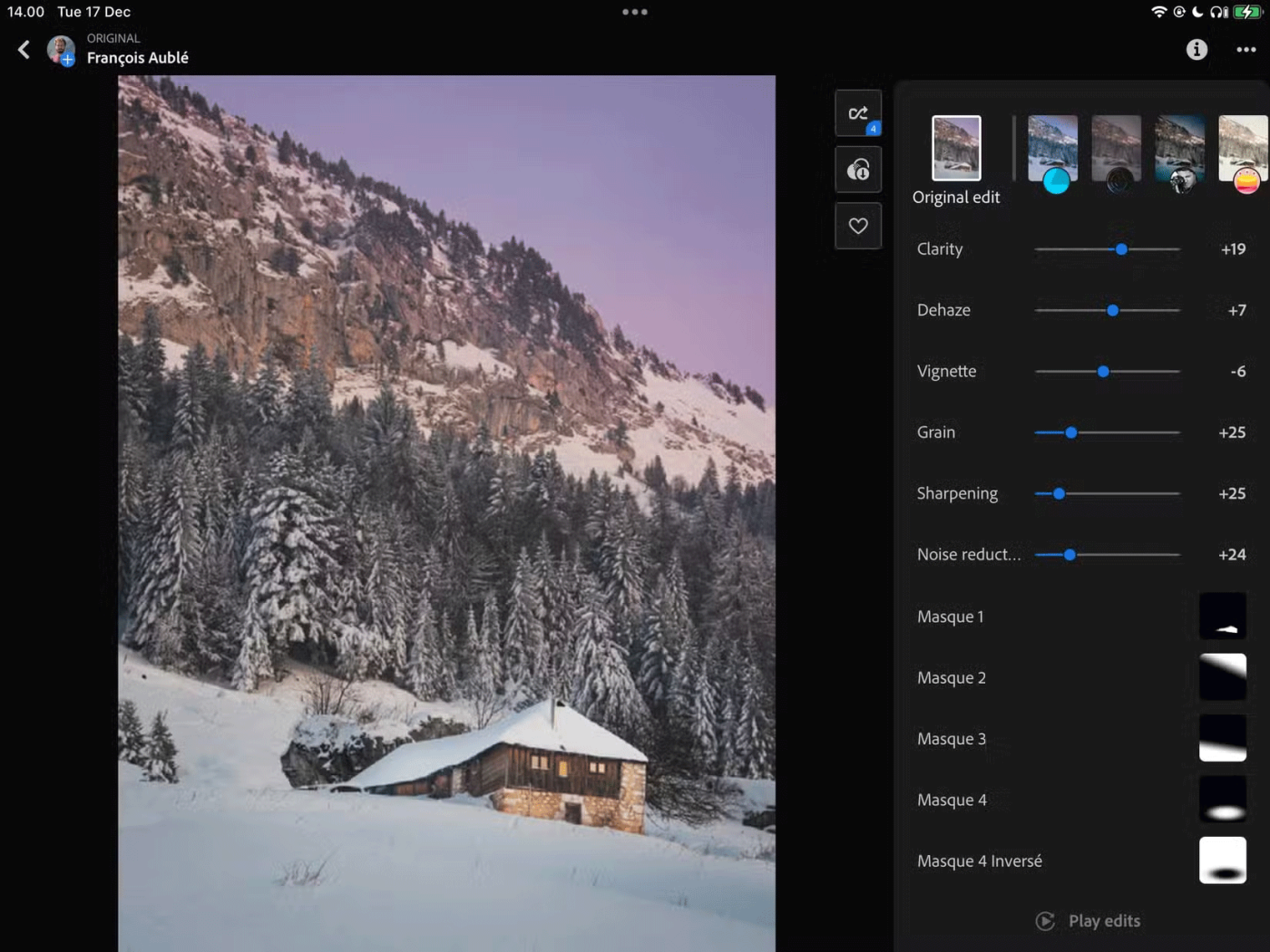Open the Masque 4 Inversé thumbnail
Screen dimensions: 1270x952
[x=1222, y=860]
